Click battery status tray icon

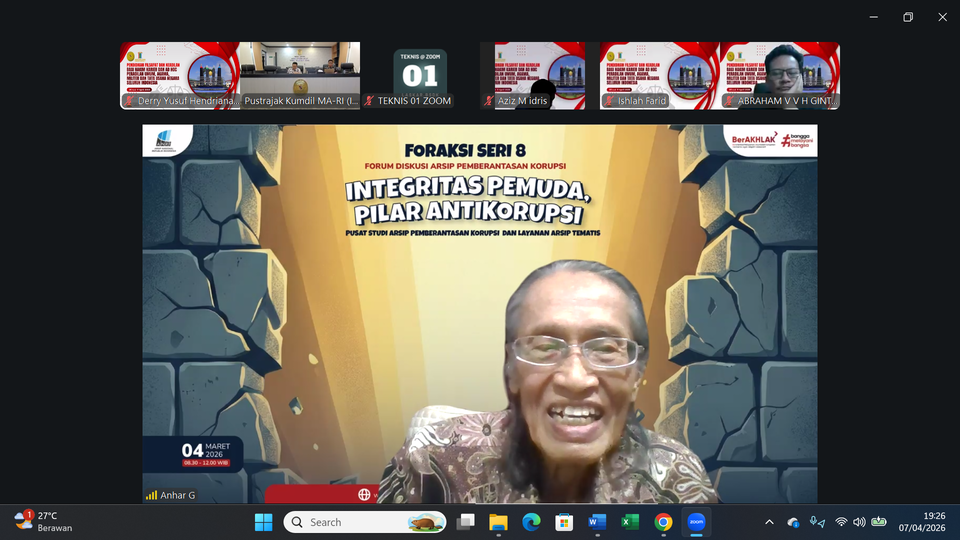tap(879, 522)
